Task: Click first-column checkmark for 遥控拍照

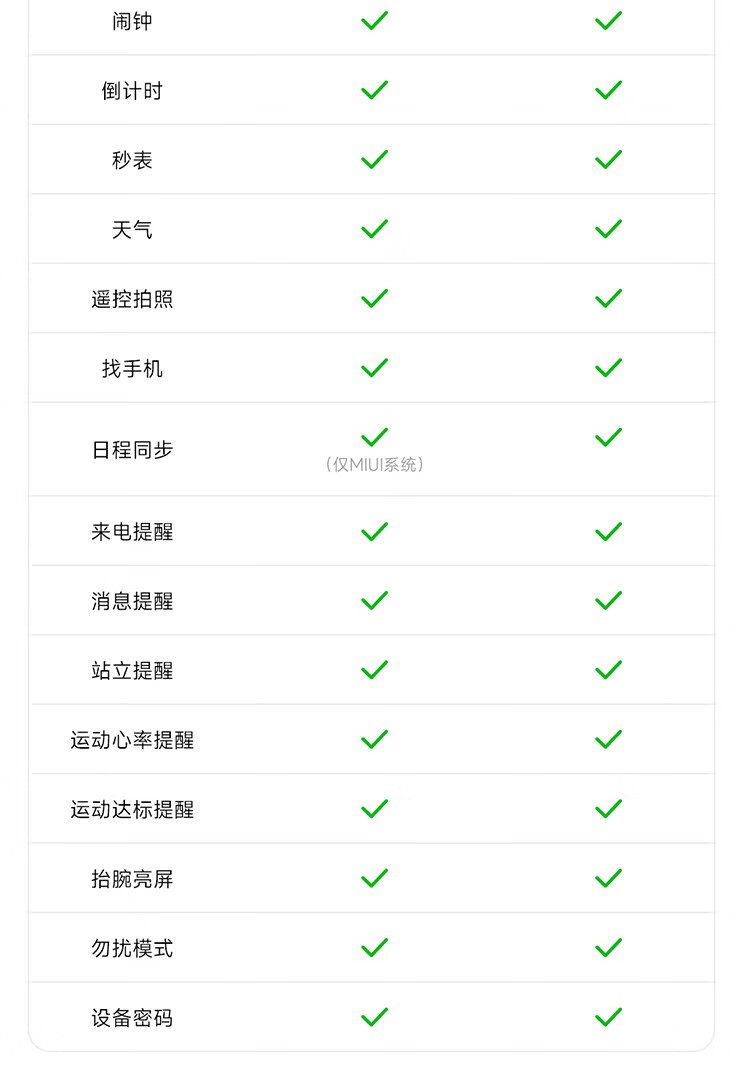Action: pos(375,299)
